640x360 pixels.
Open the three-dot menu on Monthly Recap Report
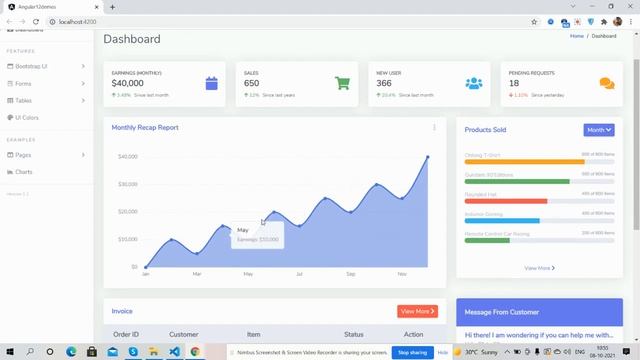pyautogui.click(x=434, y=128)
